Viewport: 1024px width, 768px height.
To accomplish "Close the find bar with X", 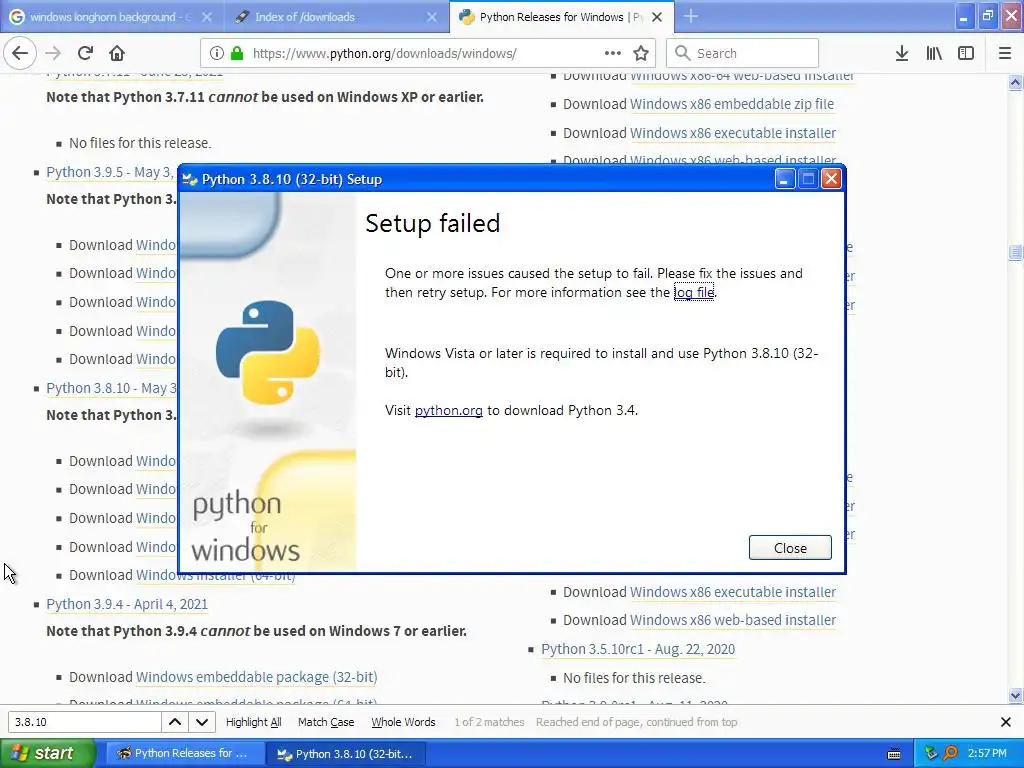I will [x=1006, y=722].
